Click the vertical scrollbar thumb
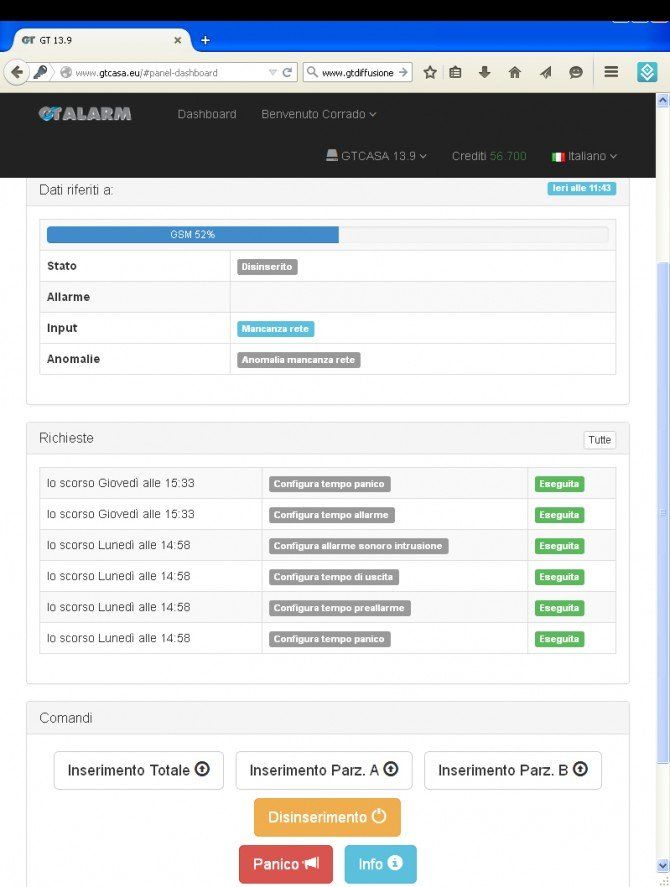This screenshot has height=887, width=670. tap(663, 512)
